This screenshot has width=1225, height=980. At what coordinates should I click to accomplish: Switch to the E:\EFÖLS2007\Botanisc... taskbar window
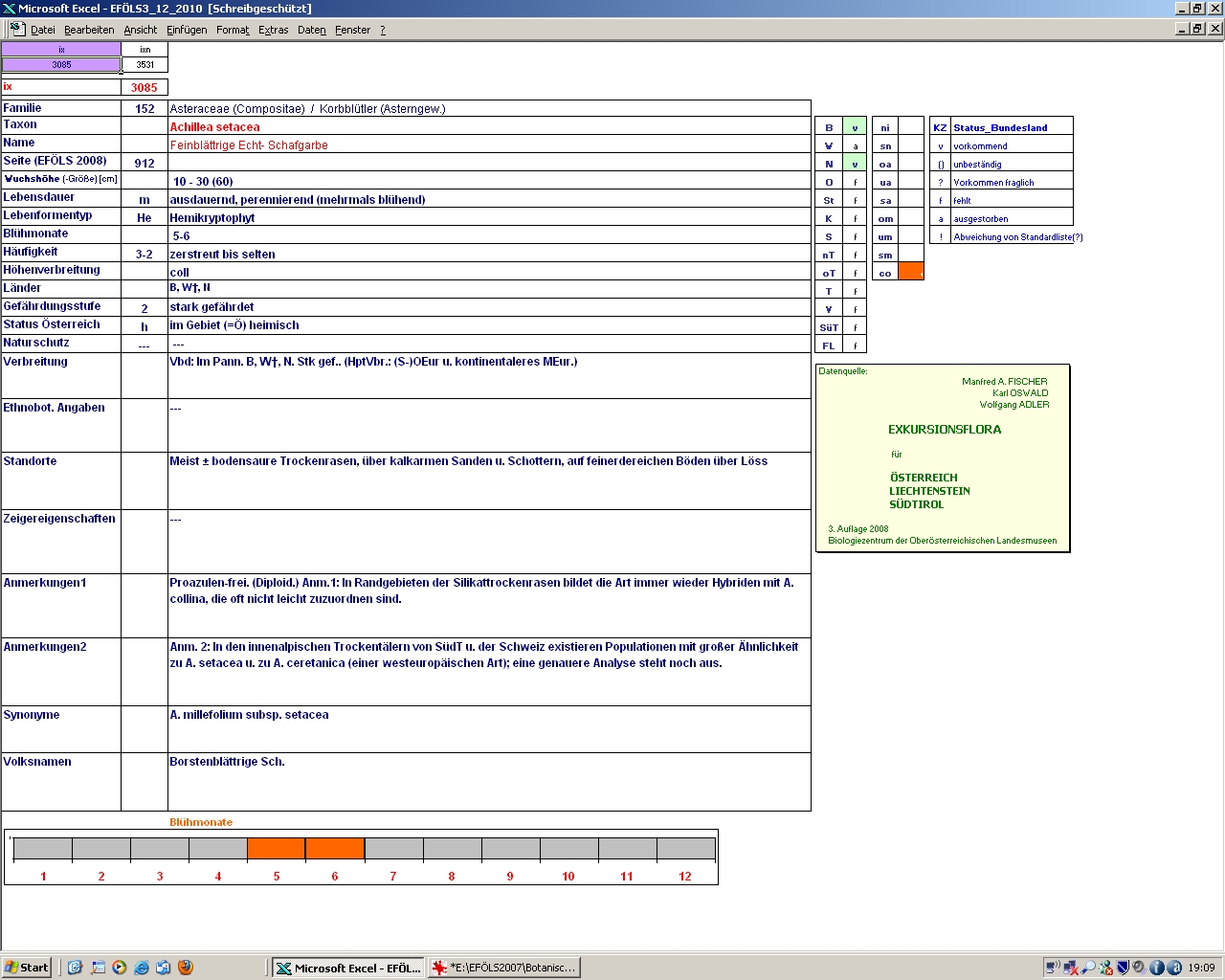coord(504,968)
